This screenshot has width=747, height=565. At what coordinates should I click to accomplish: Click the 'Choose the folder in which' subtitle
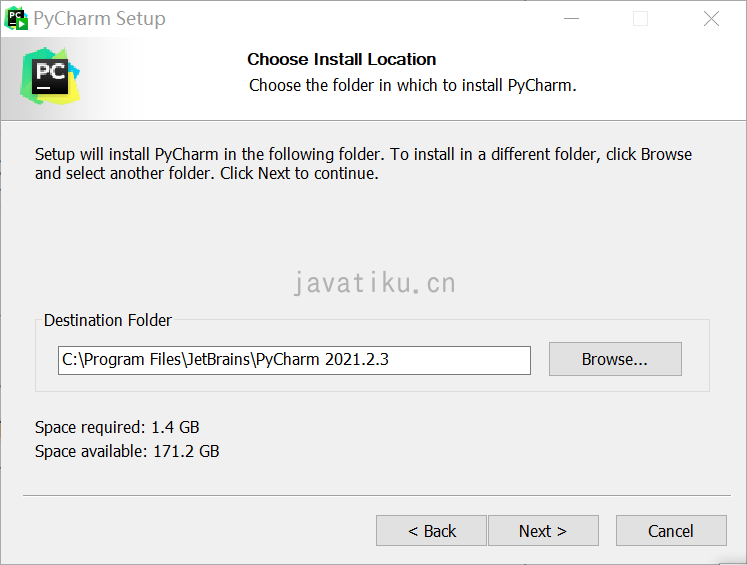click(413, 85)
